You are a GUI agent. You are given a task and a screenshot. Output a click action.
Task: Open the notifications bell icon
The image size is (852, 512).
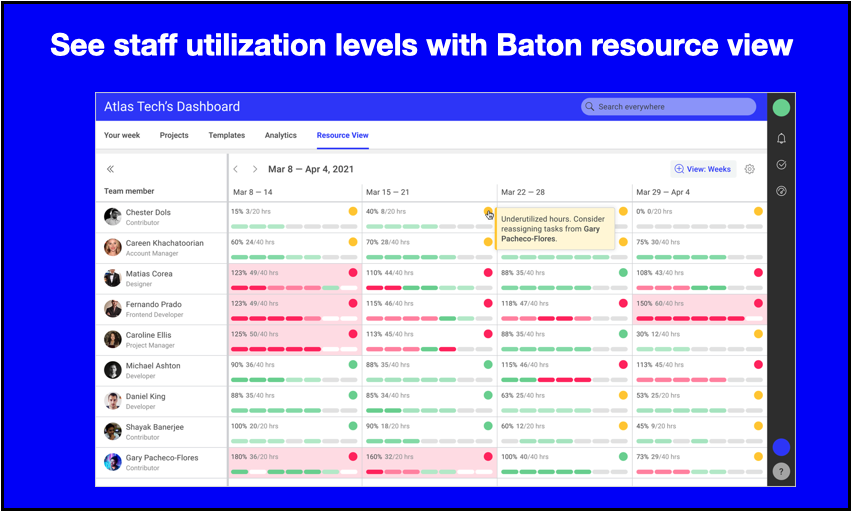tap(781, 139)
